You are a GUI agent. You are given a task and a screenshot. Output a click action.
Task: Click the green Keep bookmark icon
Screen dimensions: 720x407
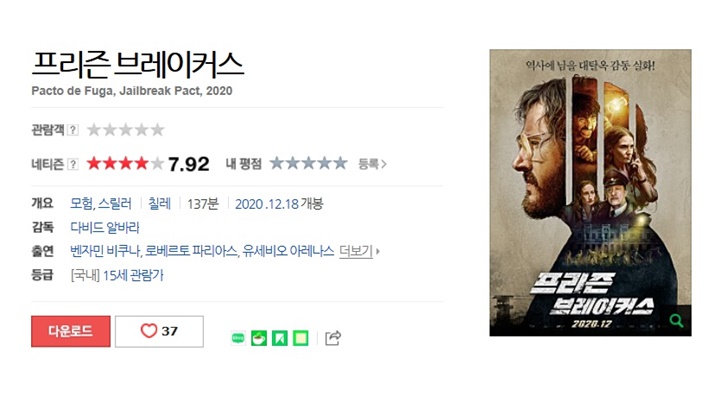(280, 339)
